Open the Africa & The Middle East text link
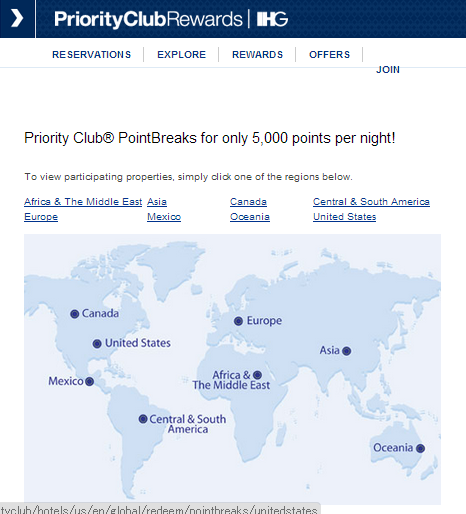 (x=83, y=202)
